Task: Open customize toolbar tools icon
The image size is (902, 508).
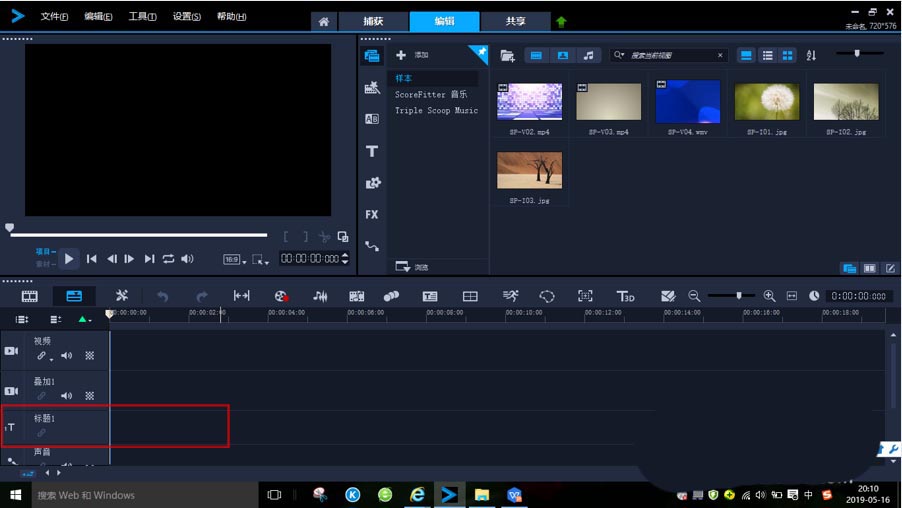Action: pos(121,296)
